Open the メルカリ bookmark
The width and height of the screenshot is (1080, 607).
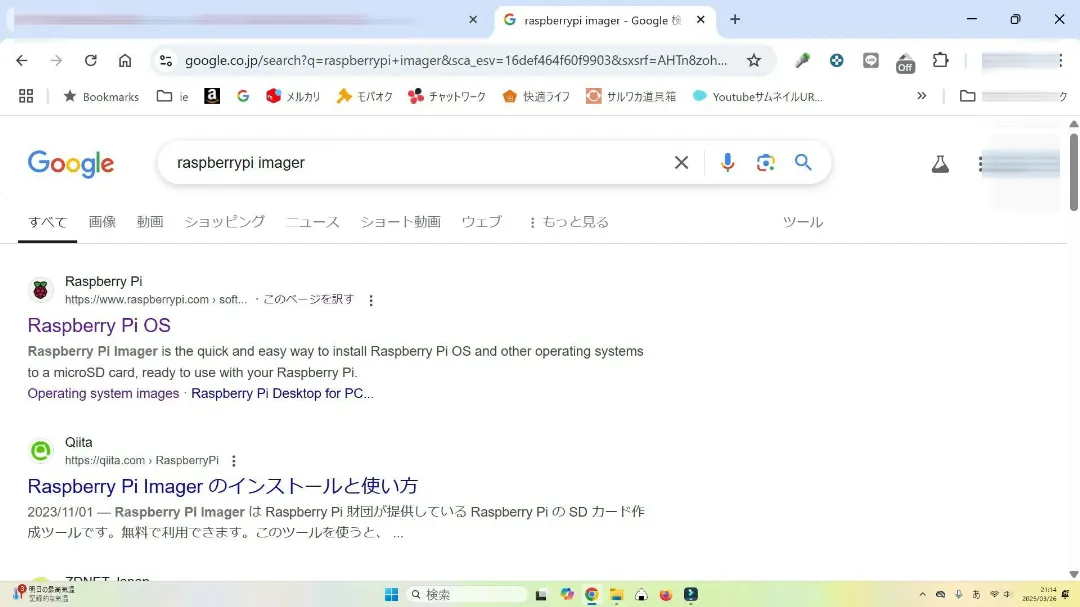[x=293, y=96]
